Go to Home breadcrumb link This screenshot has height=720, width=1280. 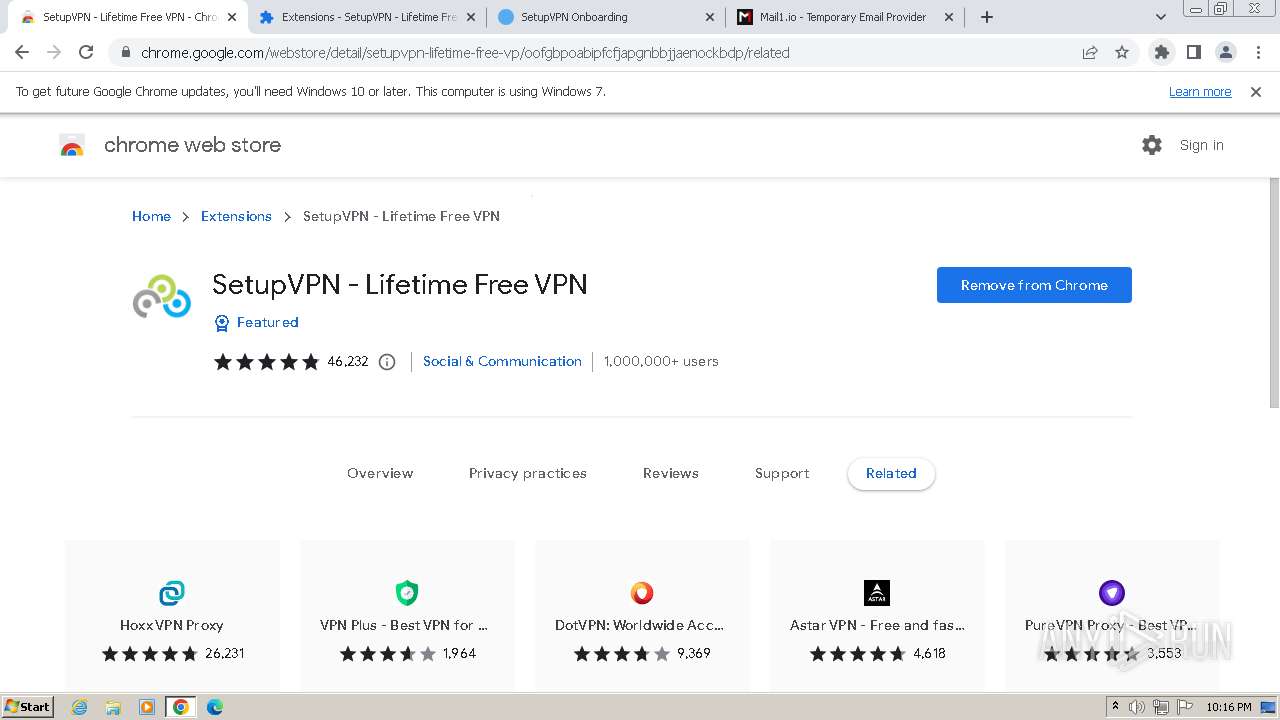151,216
